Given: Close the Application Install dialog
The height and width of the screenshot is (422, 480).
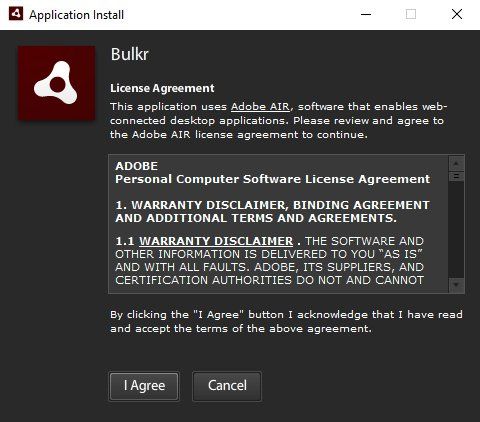Looking at the screenshot, I should tap(457, 14).
